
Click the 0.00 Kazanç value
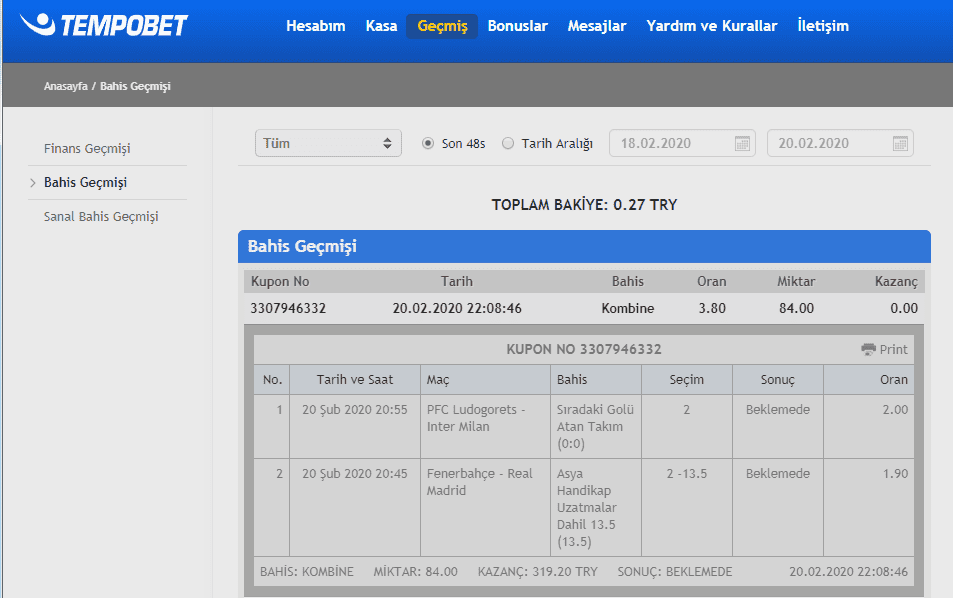904,308
